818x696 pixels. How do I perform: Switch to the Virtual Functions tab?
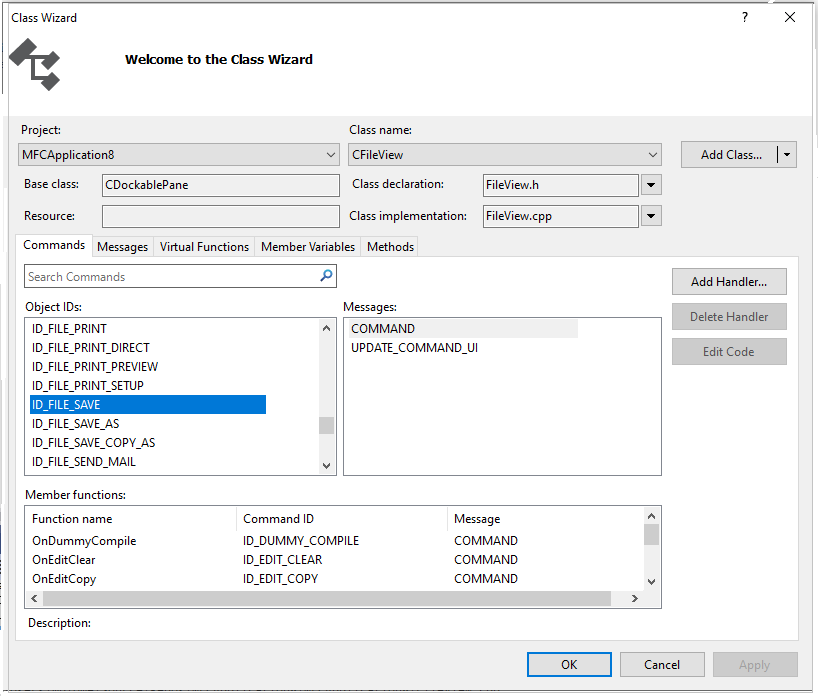pos(204,247)
